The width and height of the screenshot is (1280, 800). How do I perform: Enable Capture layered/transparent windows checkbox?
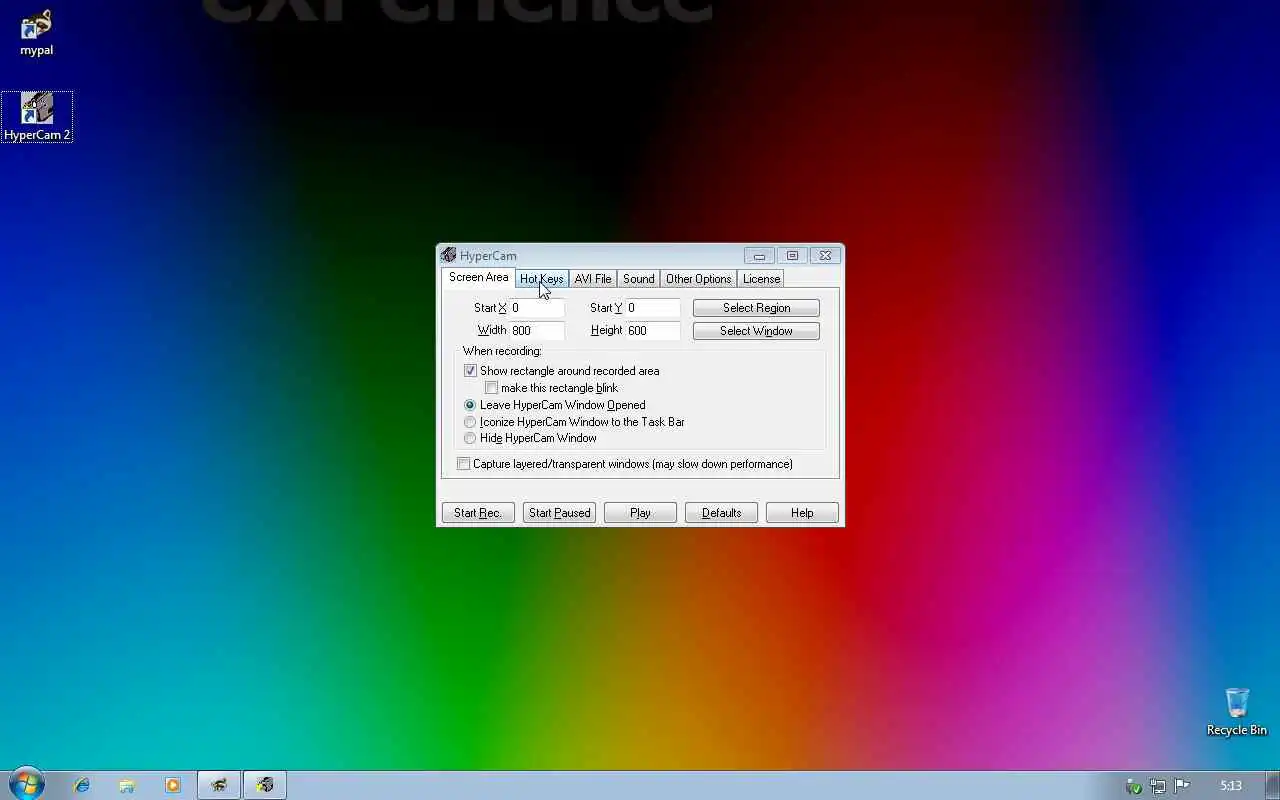pos(463,464)
